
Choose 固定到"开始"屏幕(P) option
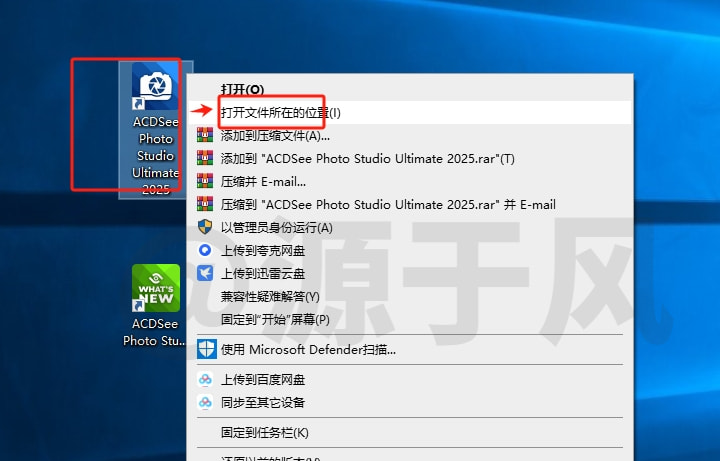(275, 319)
